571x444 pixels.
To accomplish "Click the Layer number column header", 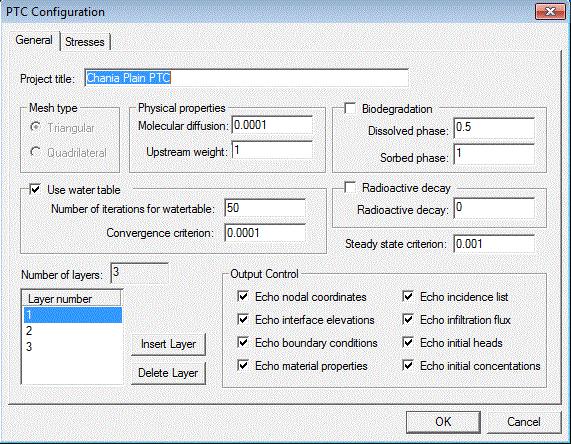I will (72, 298).
